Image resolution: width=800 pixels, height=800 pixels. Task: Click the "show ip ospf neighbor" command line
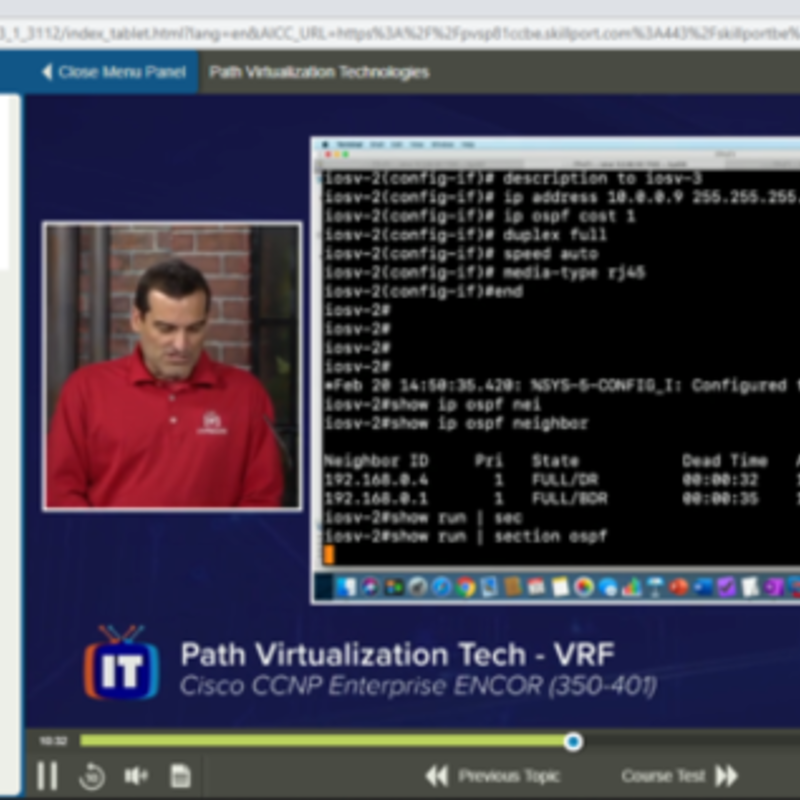(x=456, y=423)
